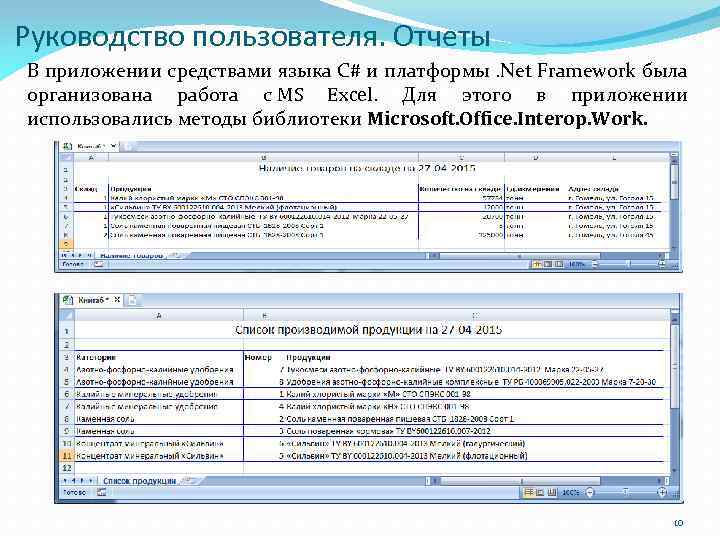Open new document icon beside lower Книга6 tab
This screenshot has width=720, height=540.
click(x=132, y=300)
